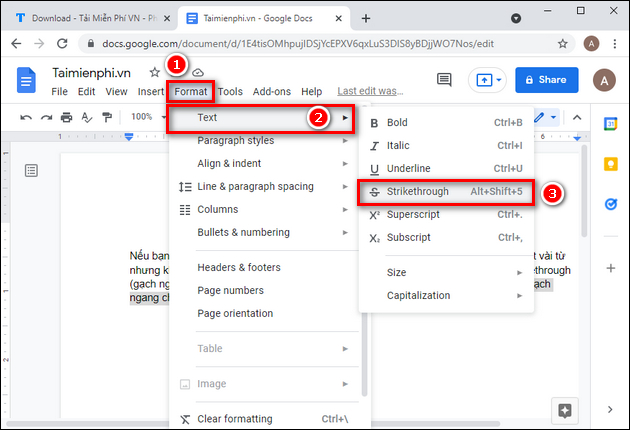Open the Help menu
Screen dimensions: 630x430
tap(312, 92)
